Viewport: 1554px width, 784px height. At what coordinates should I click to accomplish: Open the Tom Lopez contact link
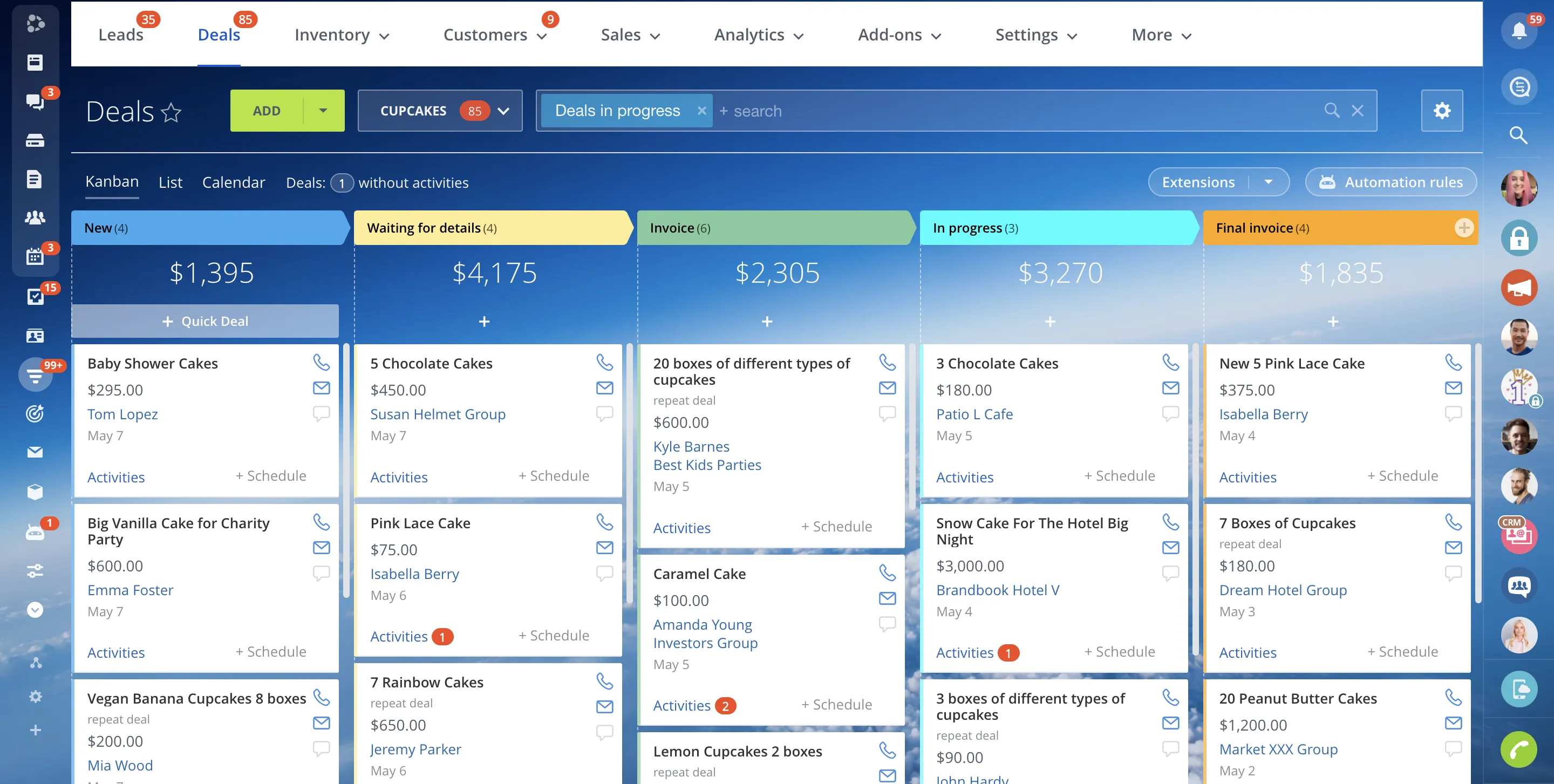pos(122,414)
